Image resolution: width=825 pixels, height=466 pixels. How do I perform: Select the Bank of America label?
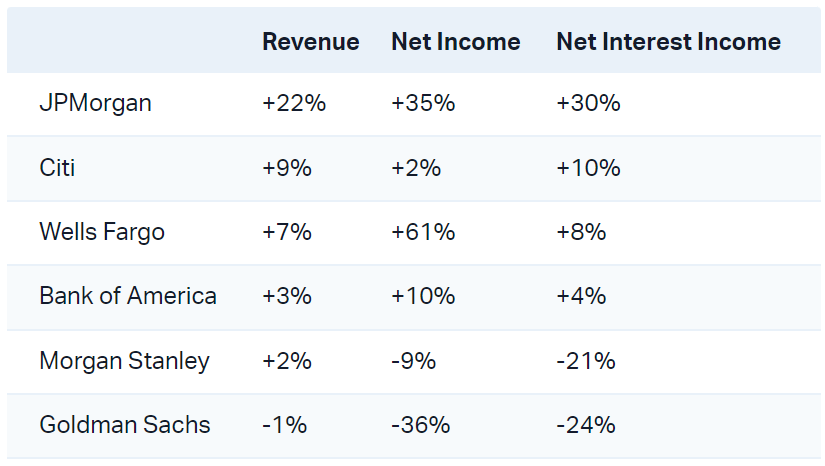[x=128, y=296]
